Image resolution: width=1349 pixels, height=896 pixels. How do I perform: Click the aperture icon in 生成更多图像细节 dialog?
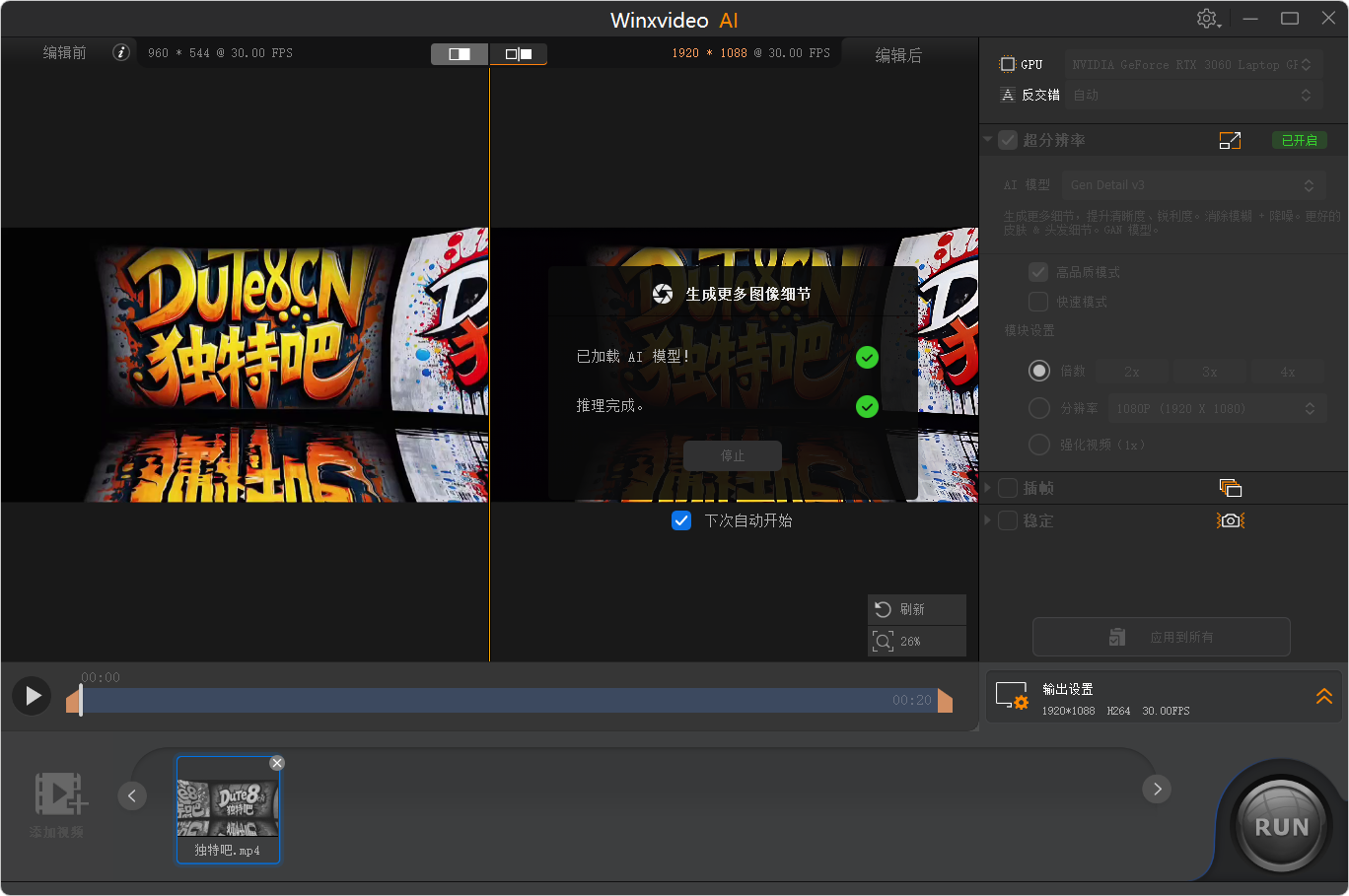663,294
